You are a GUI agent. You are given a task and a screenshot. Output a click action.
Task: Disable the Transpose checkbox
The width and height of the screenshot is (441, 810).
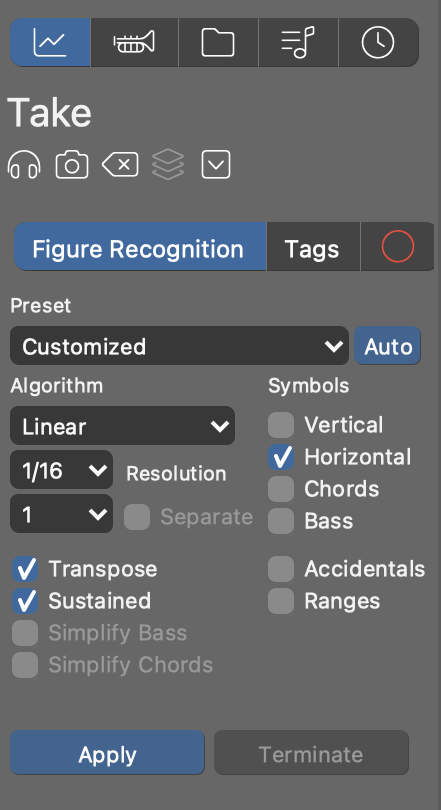[x=25, y=569]
